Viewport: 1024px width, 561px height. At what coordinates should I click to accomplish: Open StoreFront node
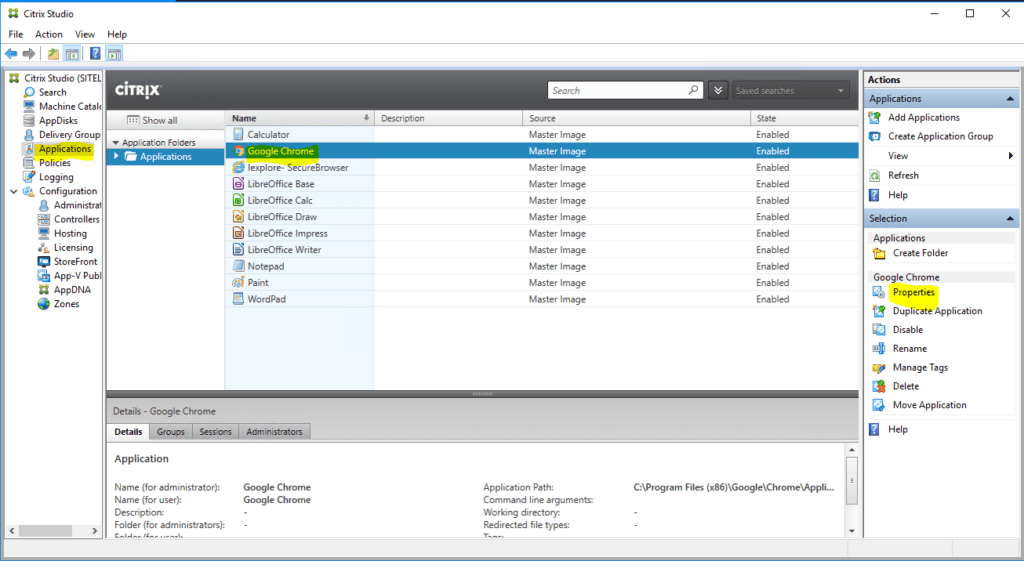[x=75, y=261]
